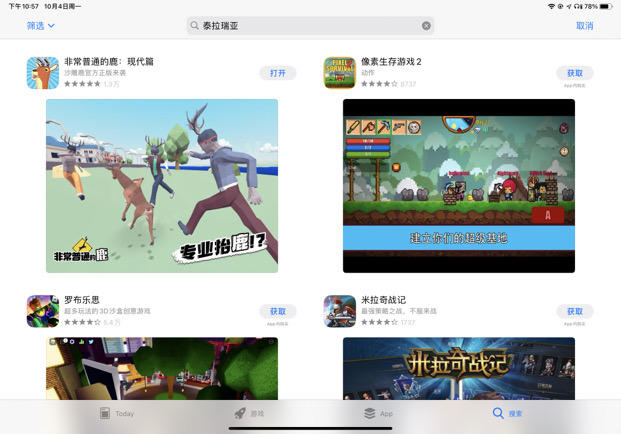Image resolution: width=621 pixels, height=434 pixels.
Task: Tap 获取 for 罗布乐思
Action: [x=278, y=311]
